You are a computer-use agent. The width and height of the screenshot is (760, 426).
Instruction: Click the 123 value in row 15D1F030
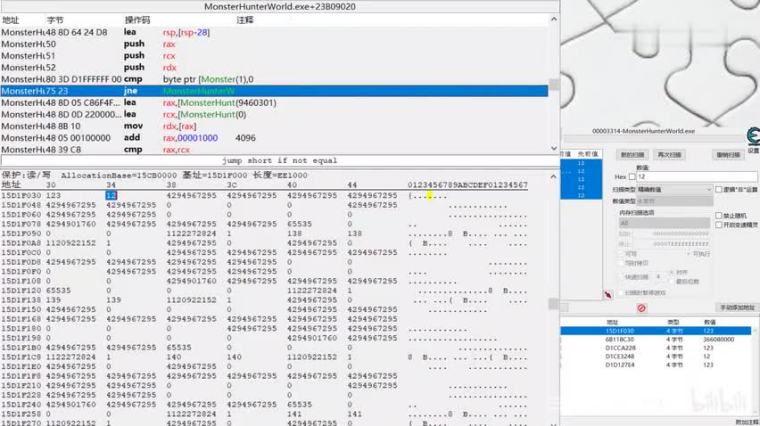[53, 195]
